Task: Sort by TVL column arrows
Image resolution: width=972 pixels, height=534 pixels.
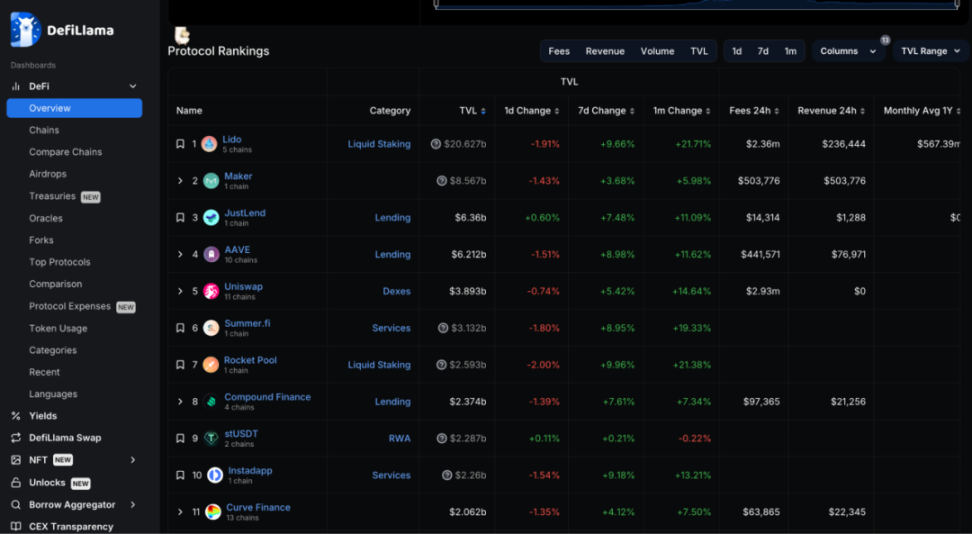Action: click(484, 111)
